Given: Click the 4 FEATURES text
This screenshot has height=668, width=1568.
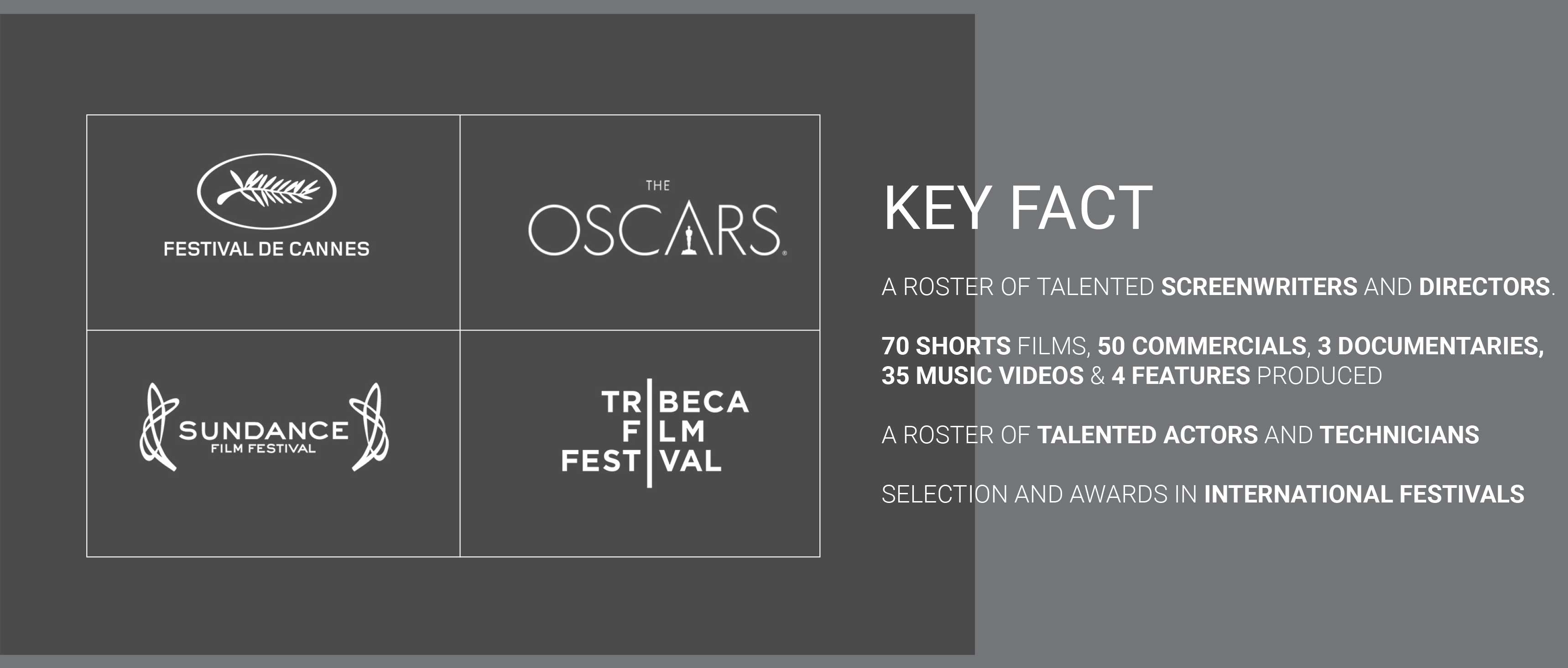Looking at the screenshot, I should click(x=1180, y=375).
